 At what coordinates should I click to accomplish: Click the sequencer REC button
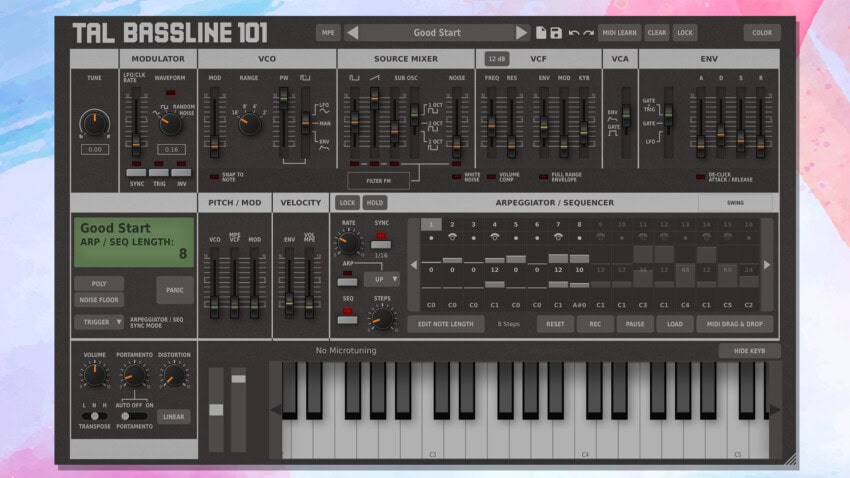(x=595, y=324)
